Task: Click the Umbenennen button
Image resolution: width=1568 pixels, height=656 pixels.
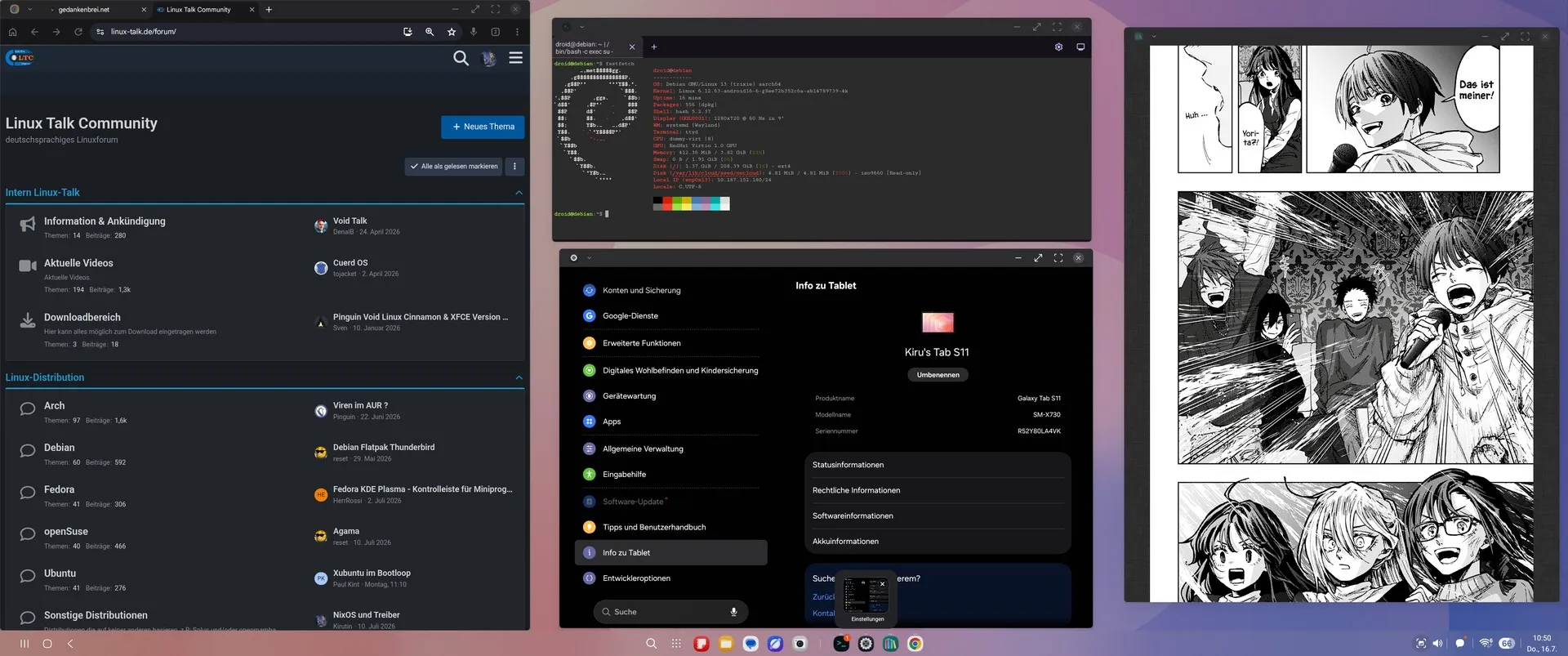Action: 938,375
